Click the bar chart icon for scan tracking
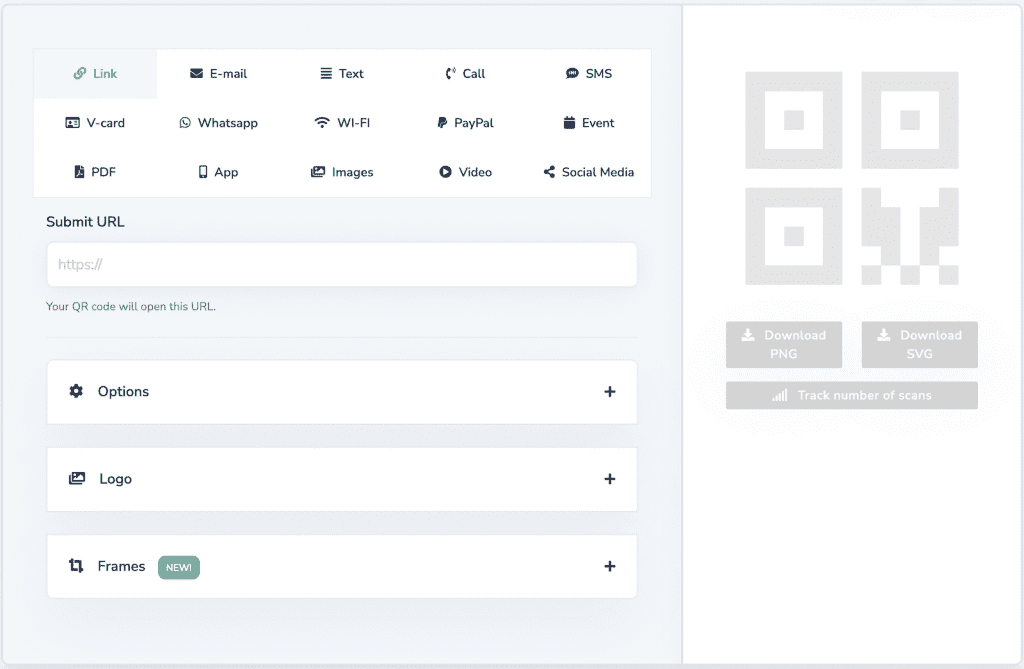1024x669 pixels. tap(780, 395)
